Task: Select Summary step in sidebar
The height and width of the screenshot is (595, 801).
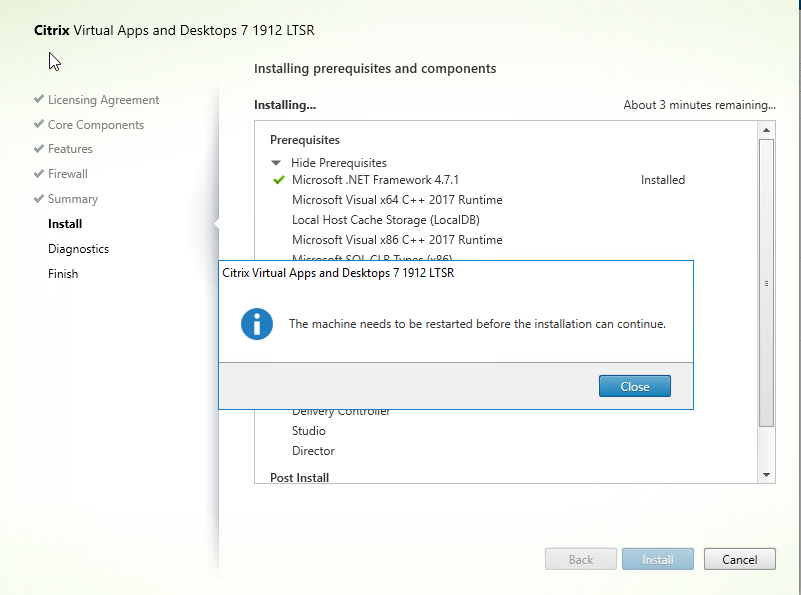Action: 73,199
